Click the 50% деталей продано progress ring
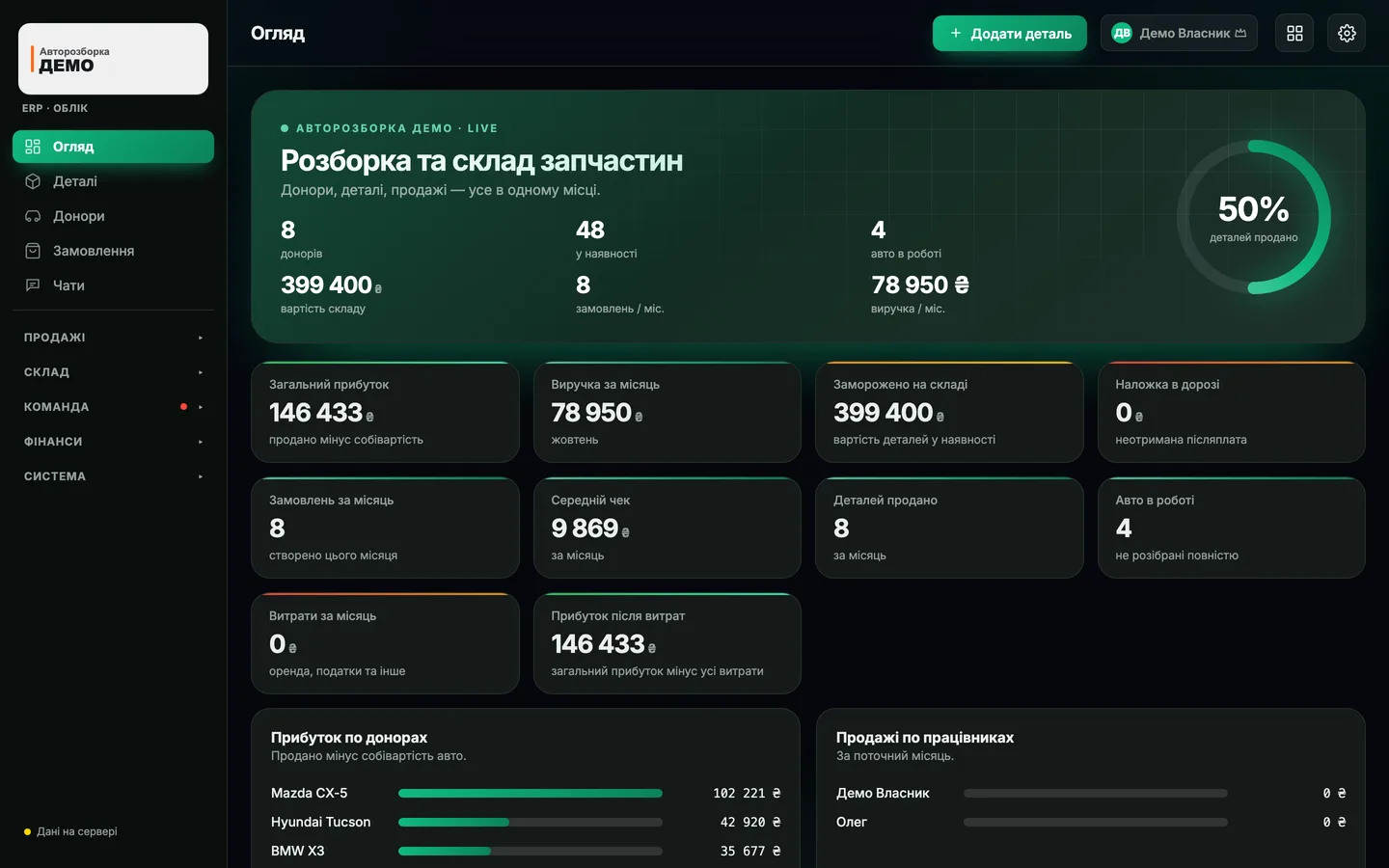The height and width of the screenshot is (868, 1389). tap(1254, 217)
